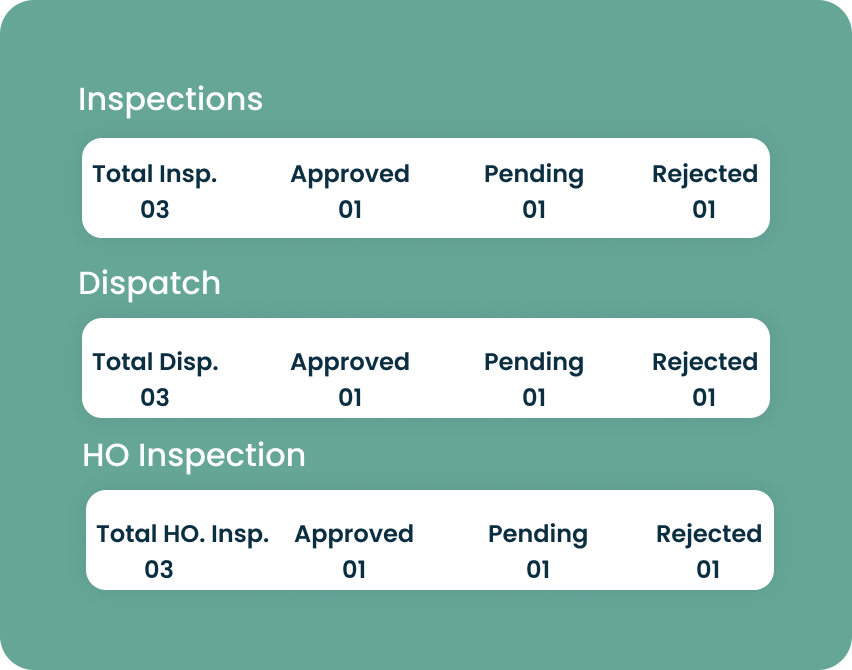The height and width of the screenshot is (670, 852).
Task: Click the 03 count under Total Insp.
Action: click(x=155, y=210)
